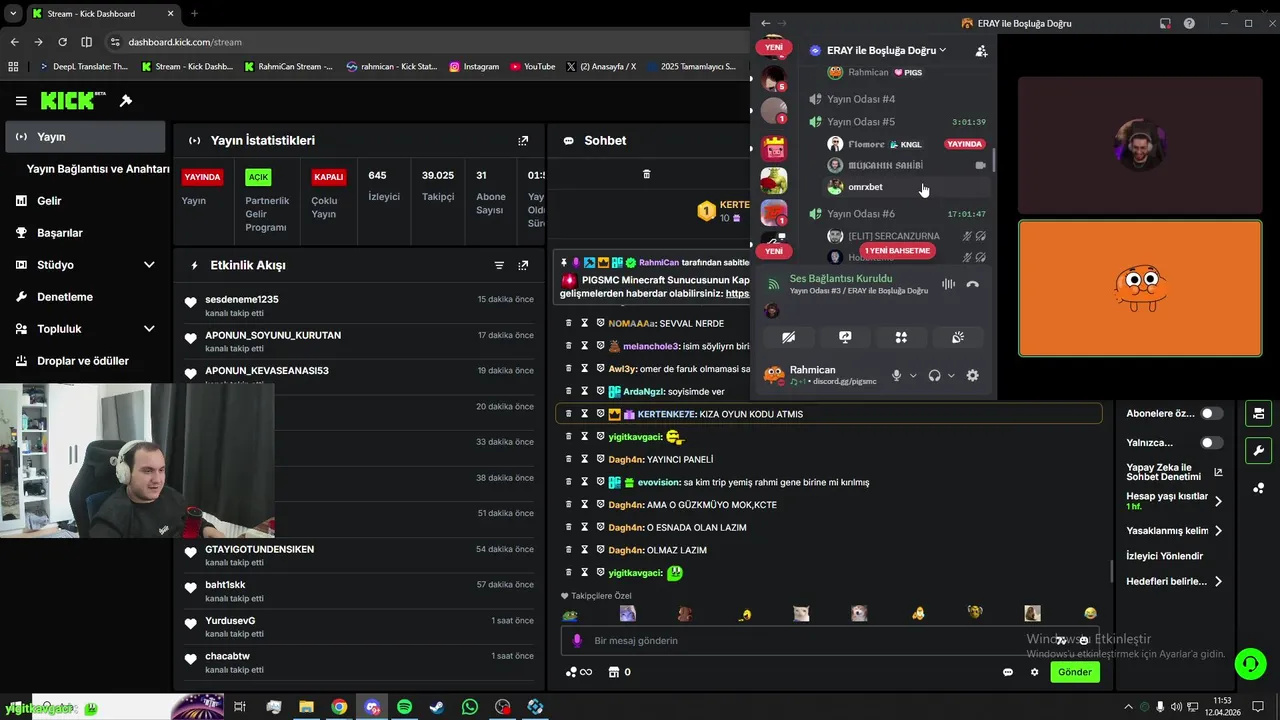Mute microphone in Discord user panel
This screenshot has height=720, width=1280.
pos(897,376)
